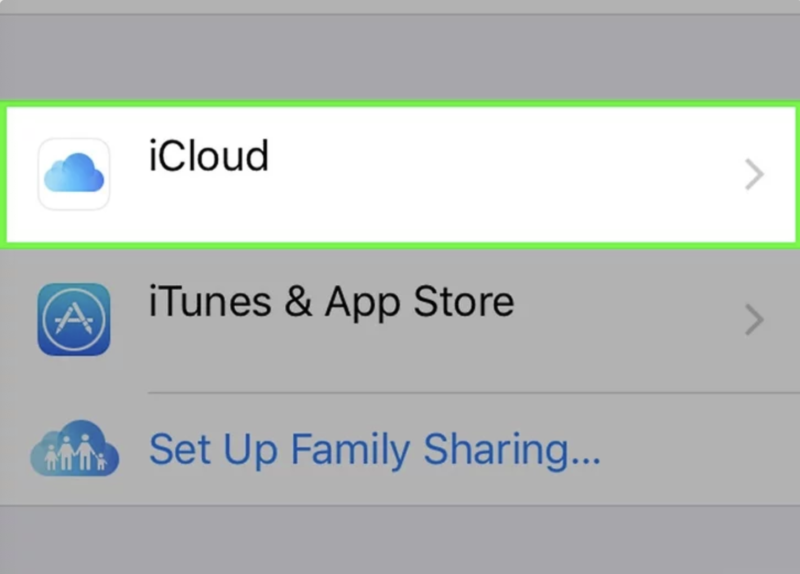800x574 pixels.
Task: Tap the gray area below Set Up Family Sharing
Action: coord(400,540)
